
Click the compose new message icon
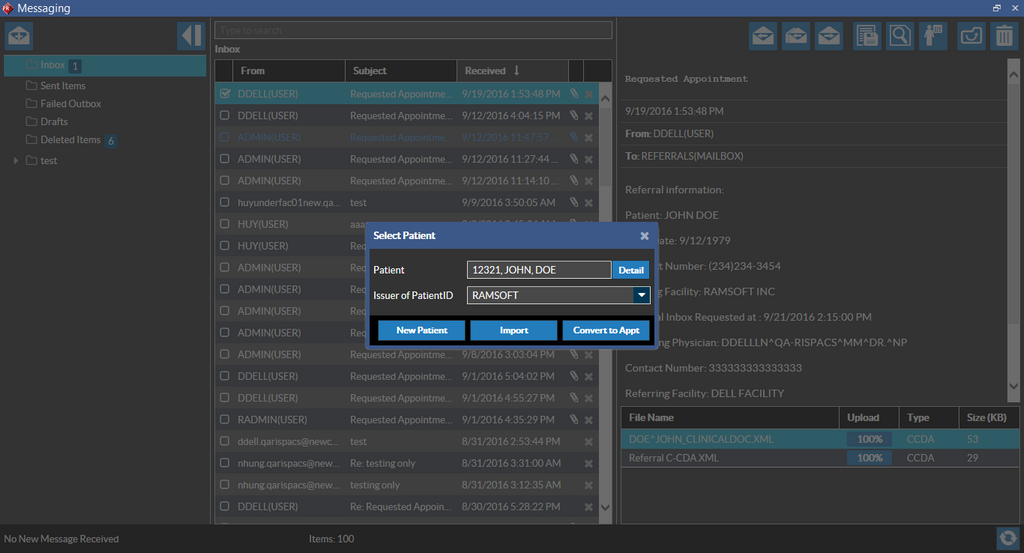coord(19,36)
